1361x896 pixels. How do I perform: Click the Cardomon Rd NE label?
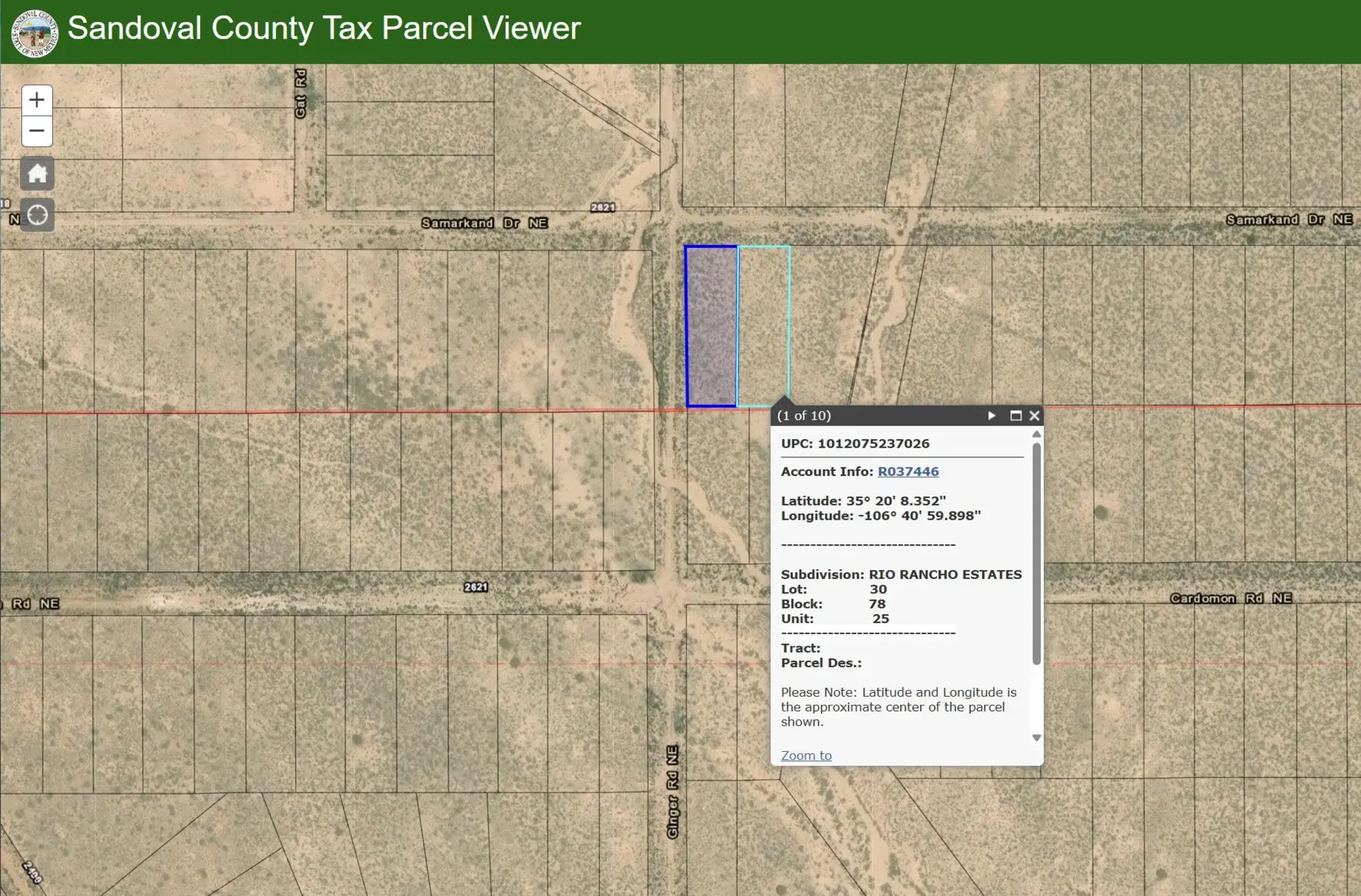(1231, 599)
